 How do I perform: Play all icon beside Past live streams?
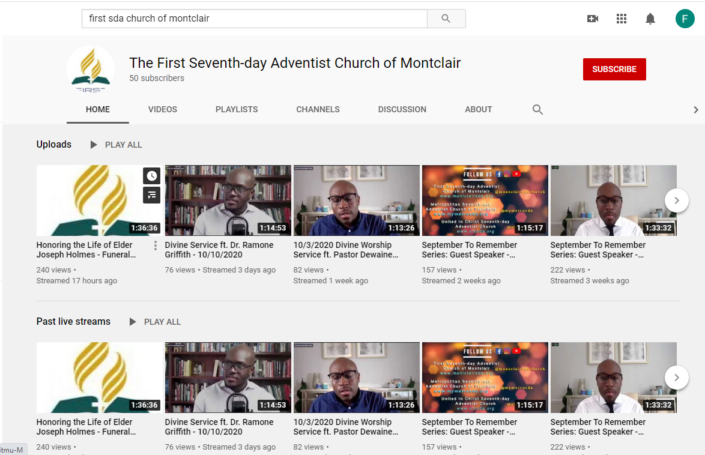pyautogui.click(x=133, y=322)
